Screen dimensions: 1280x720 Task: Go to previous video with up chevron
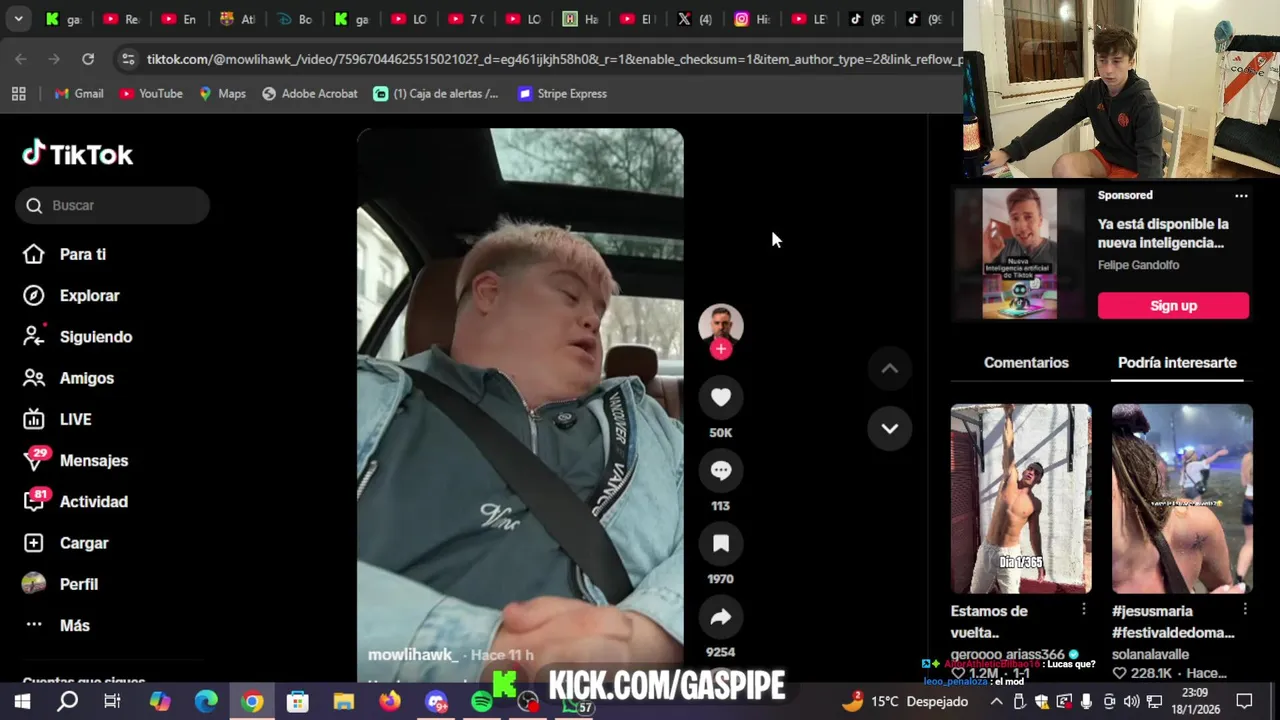(889, 369)
